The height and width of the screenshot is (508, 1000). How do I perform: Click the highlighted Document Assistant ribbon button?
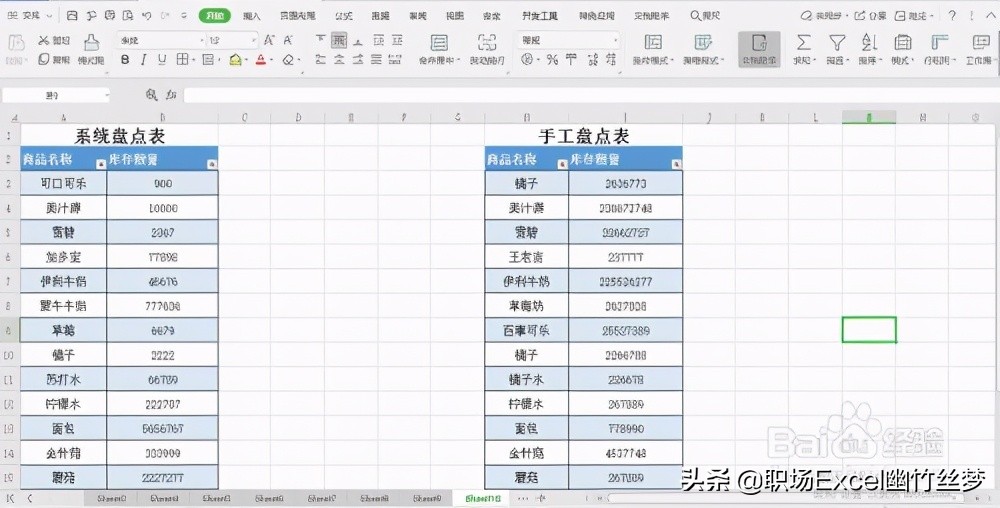coord(759,48)
